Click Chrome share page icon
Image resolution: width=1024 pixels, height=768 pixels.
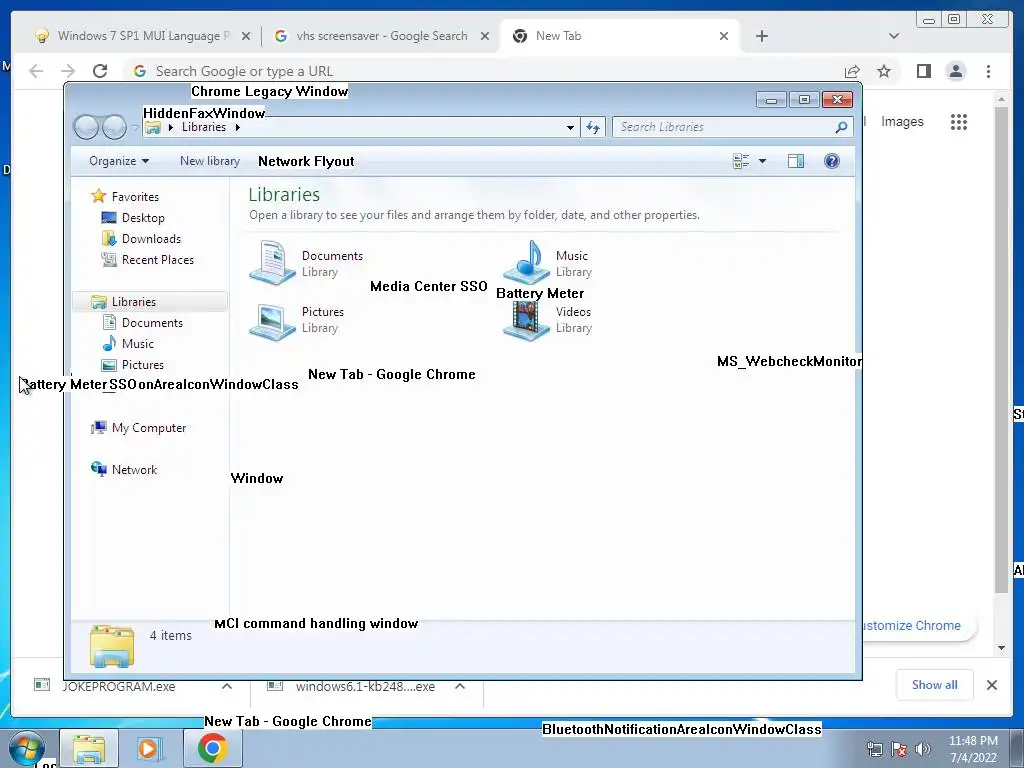coord(852,71)
